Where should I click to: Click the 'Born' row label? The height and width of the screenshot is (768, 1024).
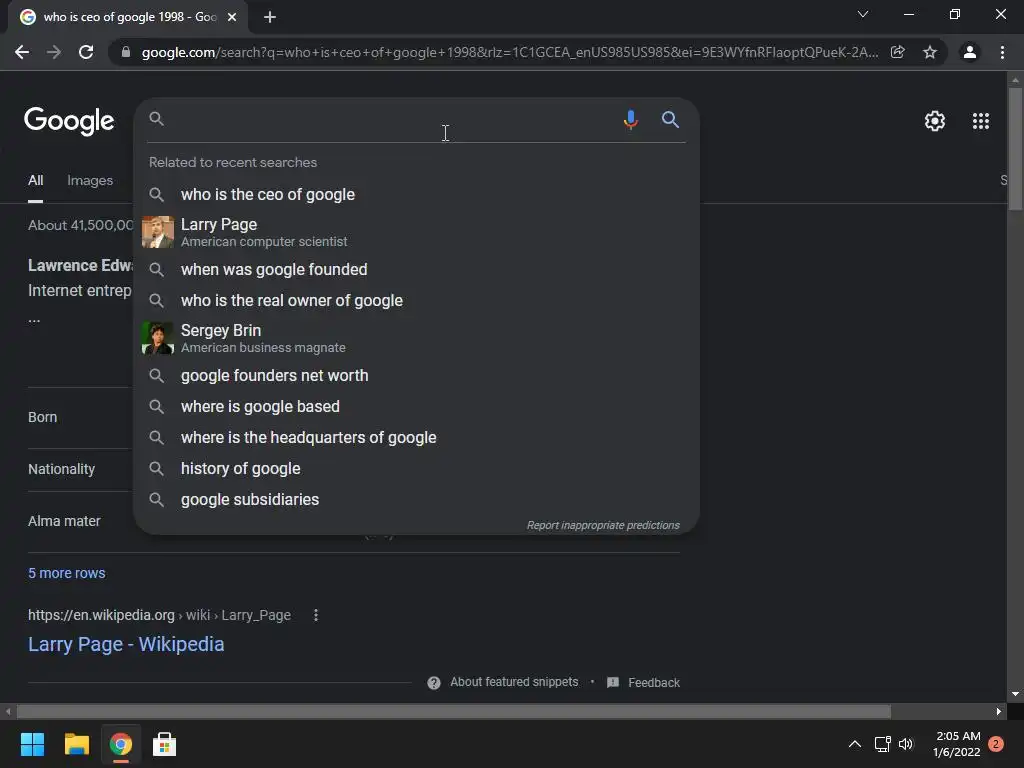42,417
